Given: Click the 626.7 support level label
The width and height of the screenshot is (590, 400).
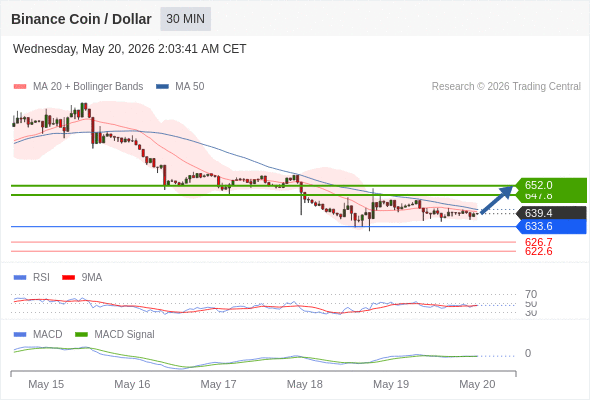Looking at the screenshot, I should click(x=538, y=242).
